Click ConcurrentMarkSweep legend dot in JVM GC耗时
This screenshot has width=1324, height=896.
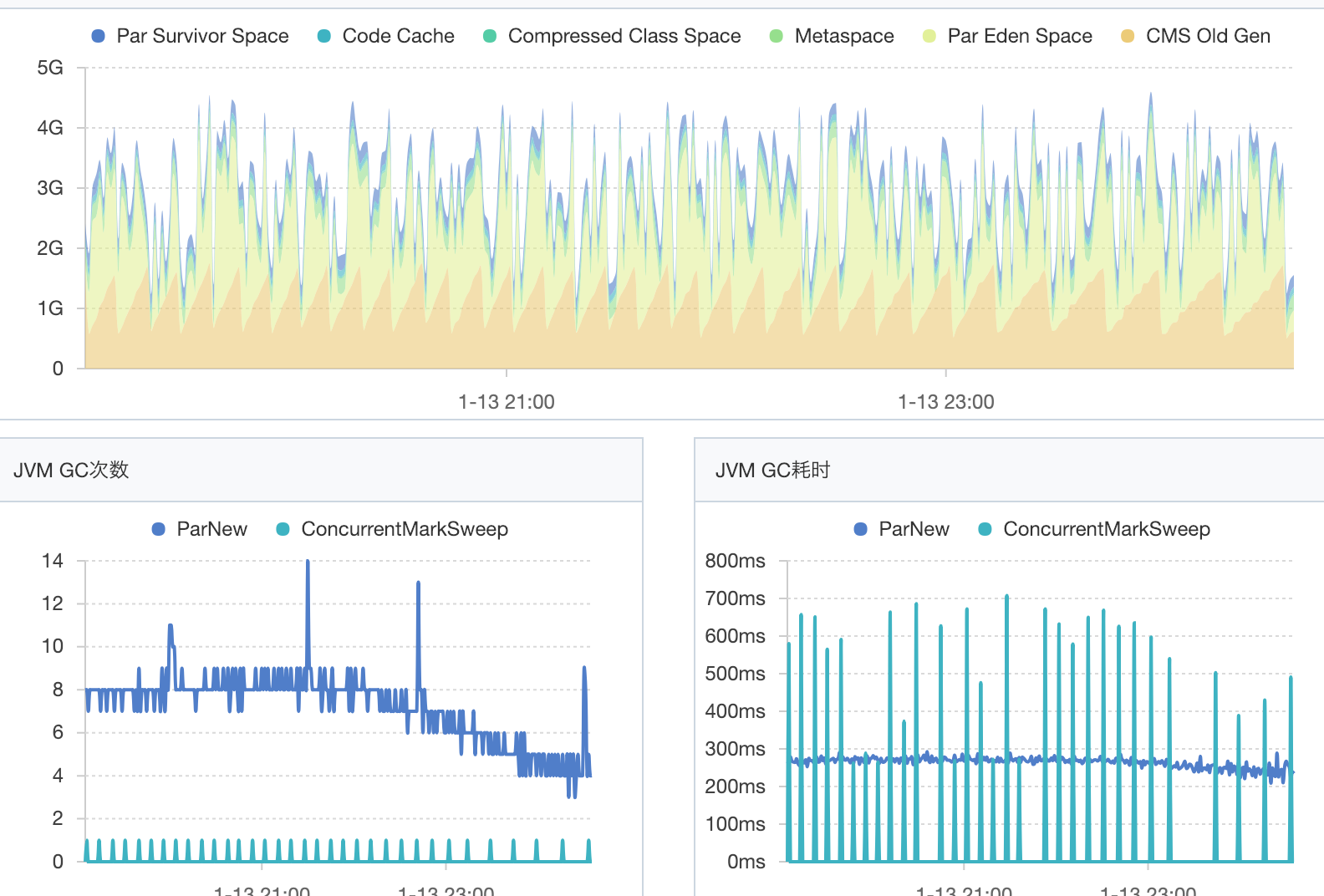(x=985, y=529)
